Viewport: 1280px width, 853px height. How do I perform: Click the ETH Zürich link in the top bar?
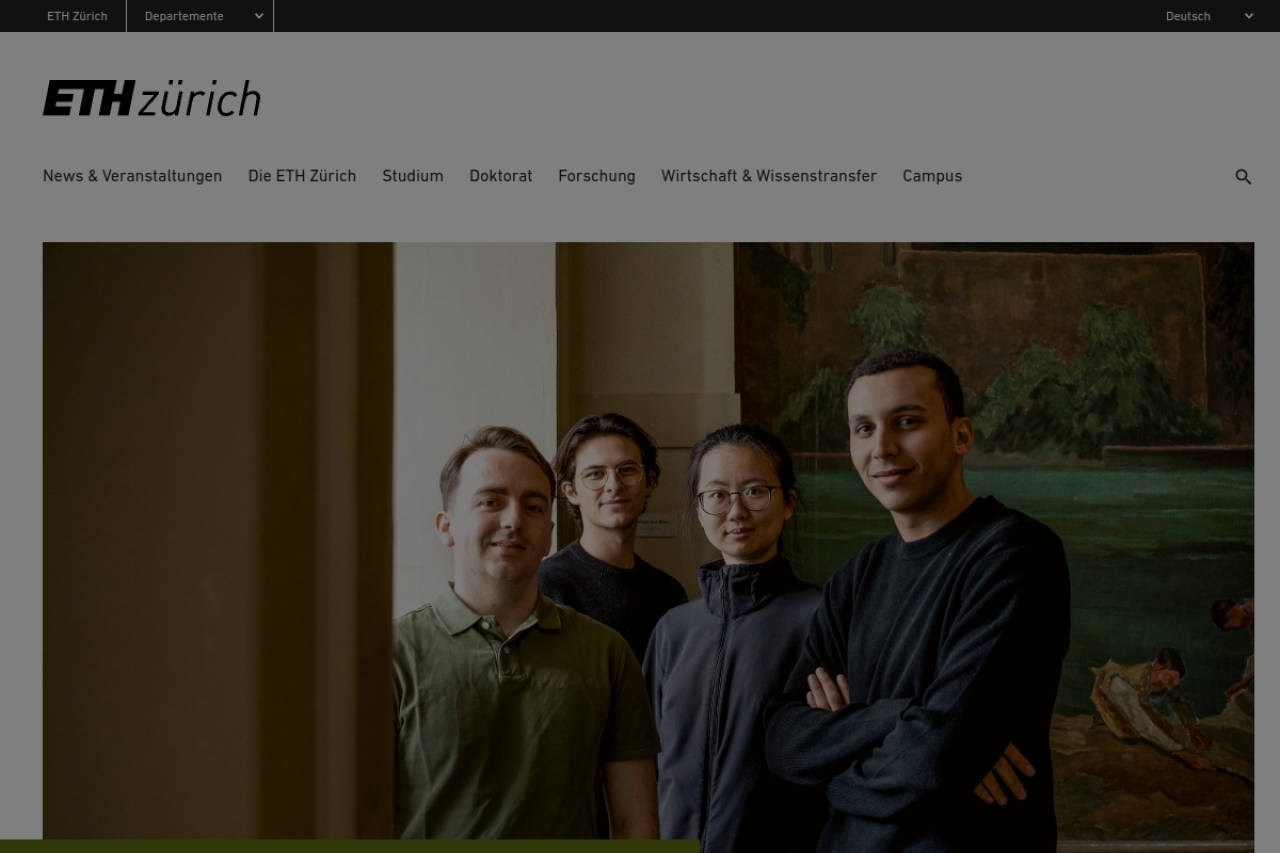click(77, 16)
